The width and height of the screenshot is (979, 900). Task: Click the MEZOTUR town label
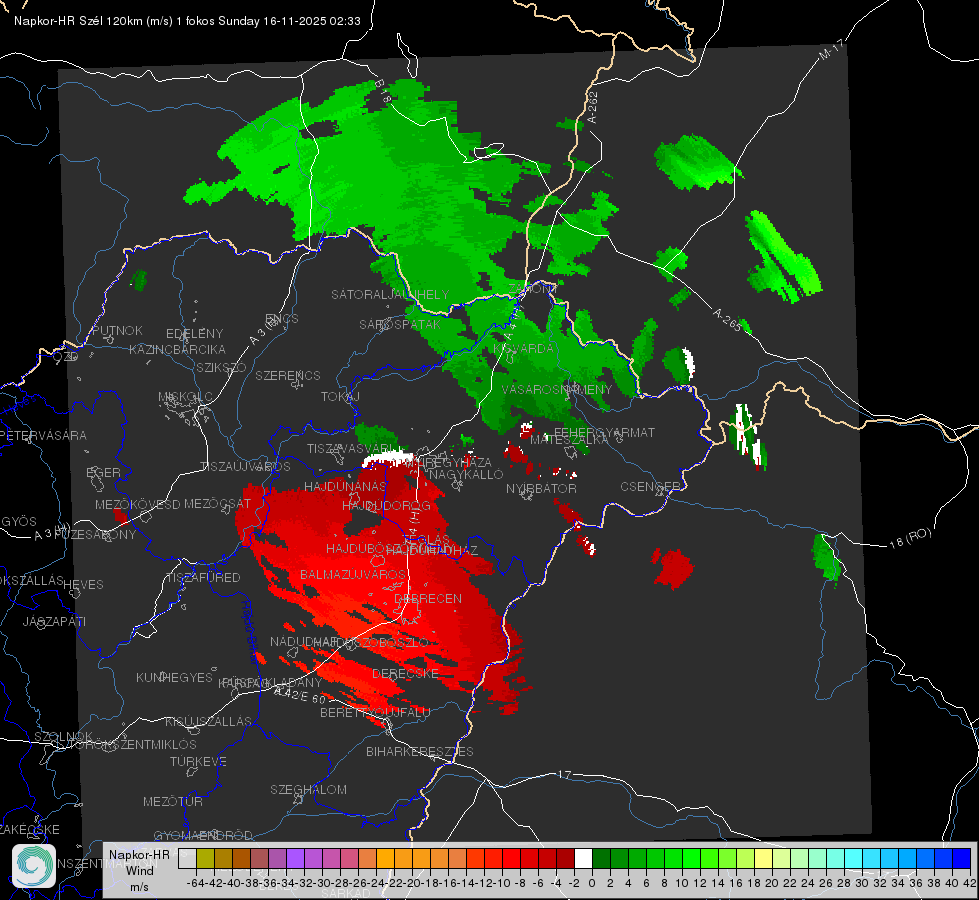(x=173, y=801)
